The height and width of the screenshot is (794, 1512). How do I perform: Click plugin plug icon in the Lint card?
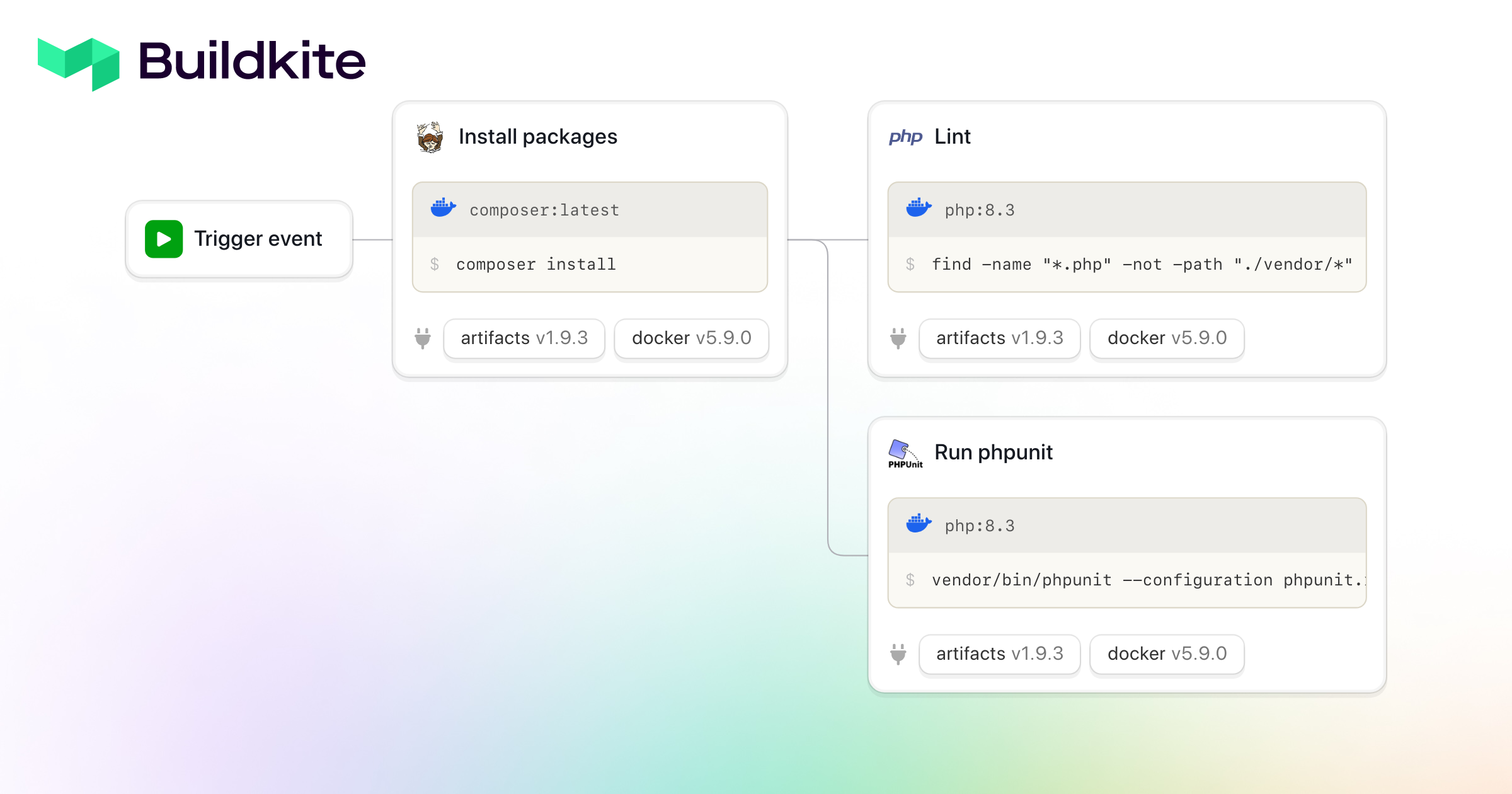click(898, 338)
